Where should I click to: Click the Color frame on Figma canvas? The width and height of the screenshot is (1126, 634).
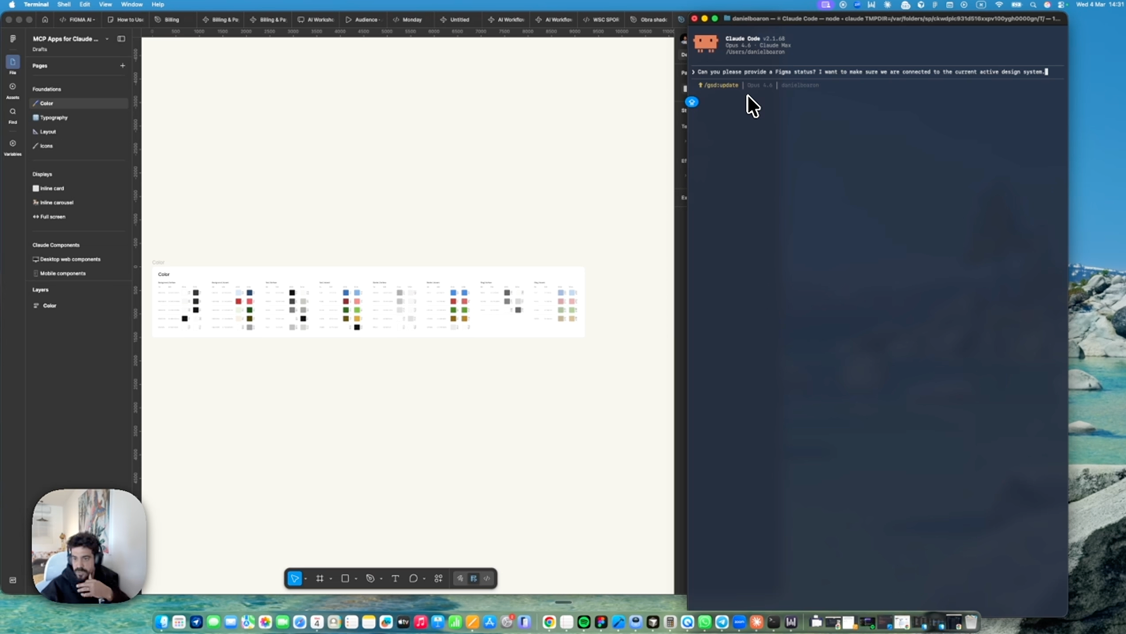(368, 302)
